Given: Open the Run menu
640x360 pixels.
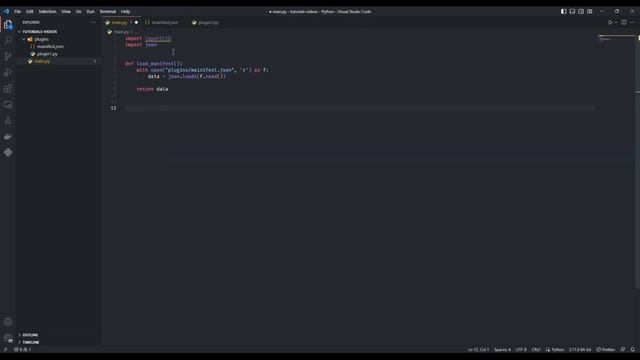Looking at the screenshot, I should click(x=90, y=11).
